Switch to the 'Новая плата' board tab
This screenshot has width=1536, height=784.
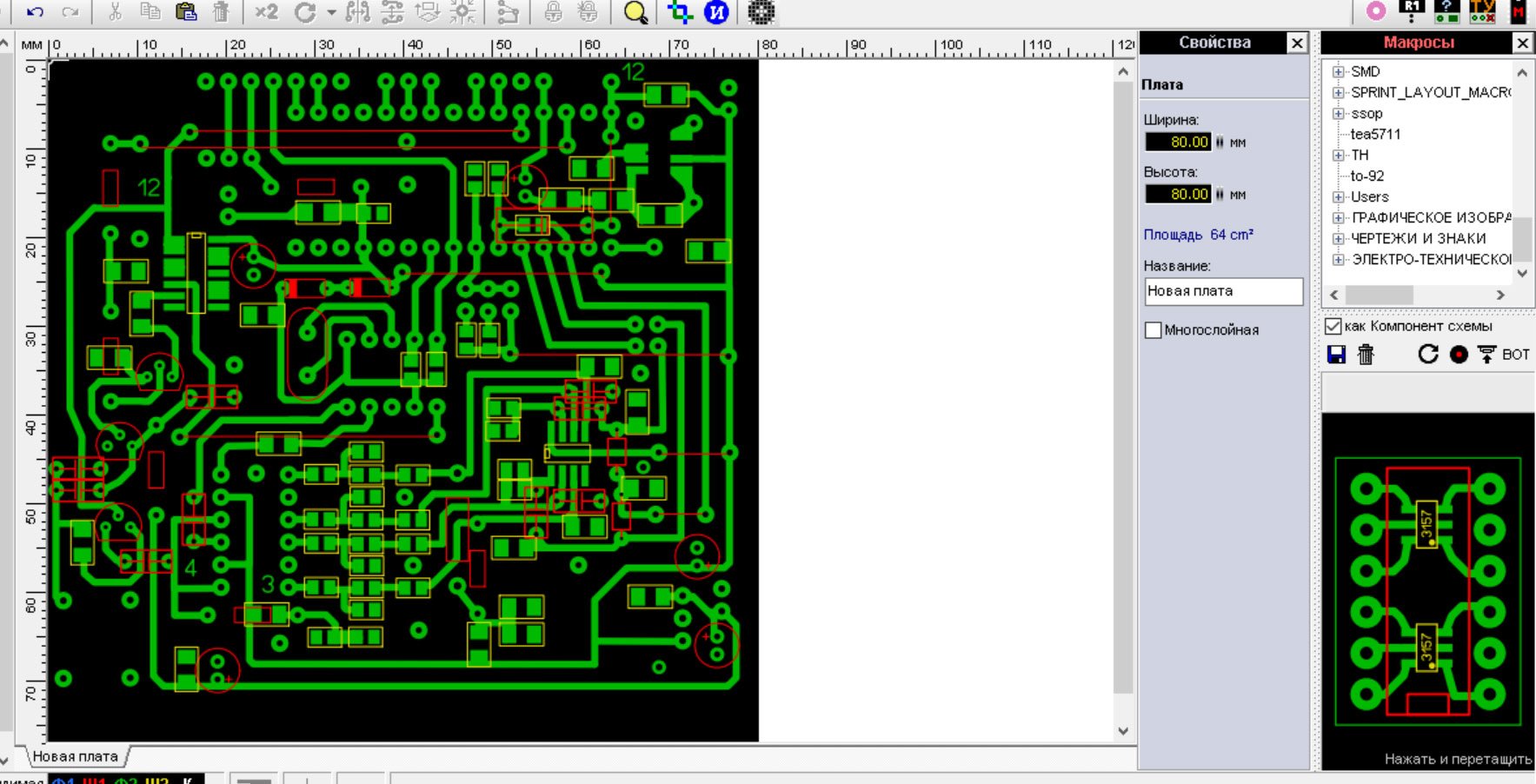[75, 756]
